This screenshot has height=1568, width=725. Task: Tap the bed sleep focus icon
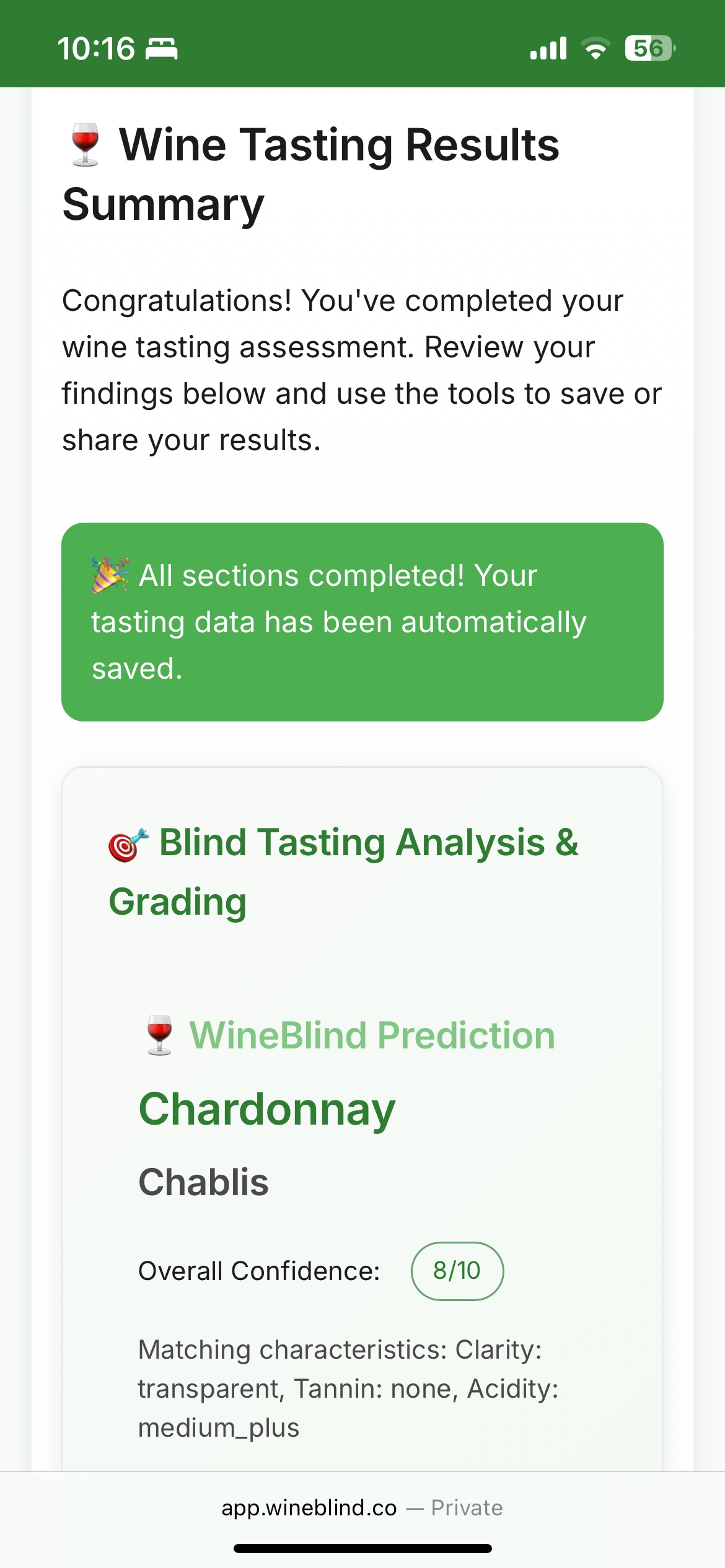(162, 48)
